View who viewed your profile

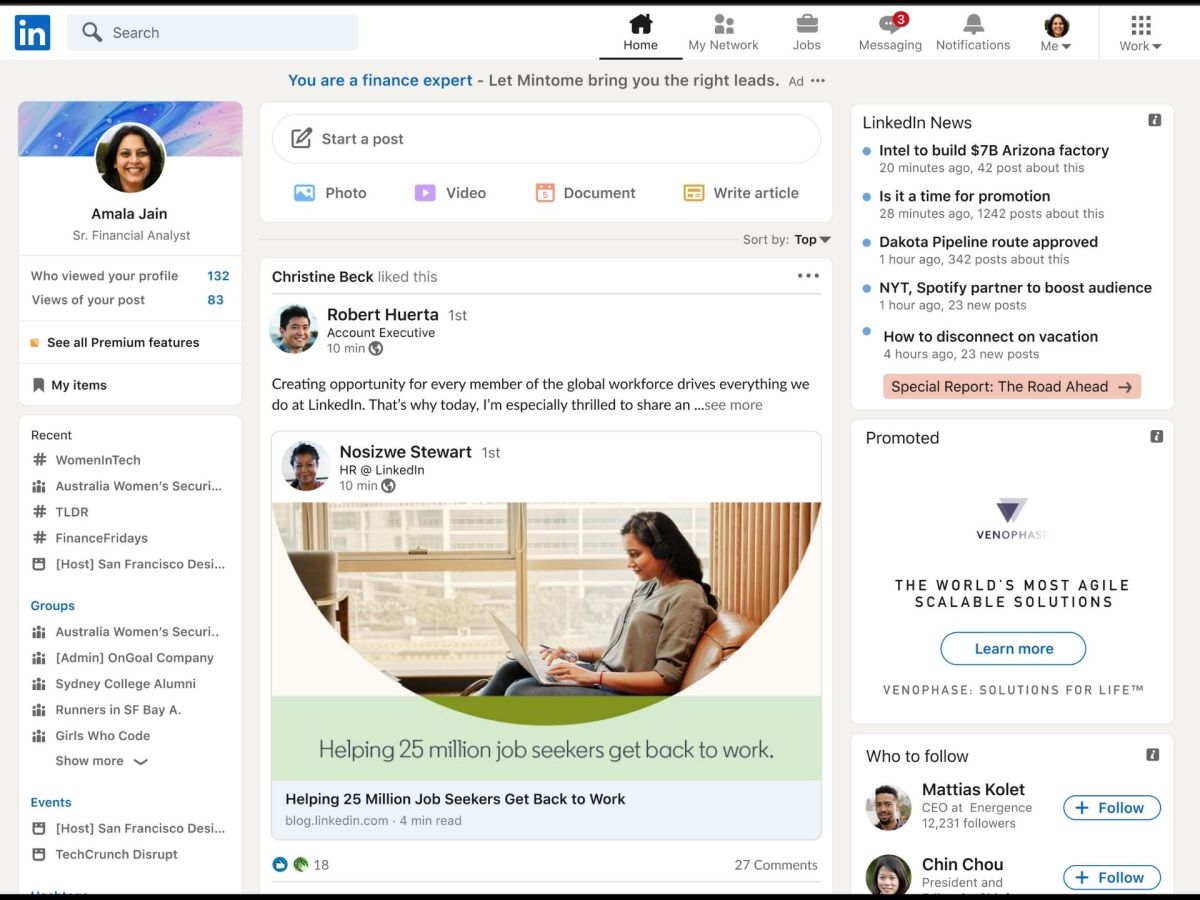tap(130, 276)
